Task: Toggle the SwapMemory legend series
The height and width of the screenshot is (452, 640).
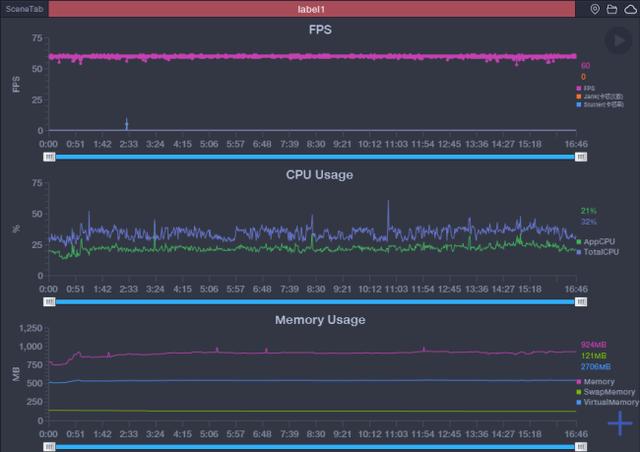Action: pyautogui.click(x=606, y=392)
